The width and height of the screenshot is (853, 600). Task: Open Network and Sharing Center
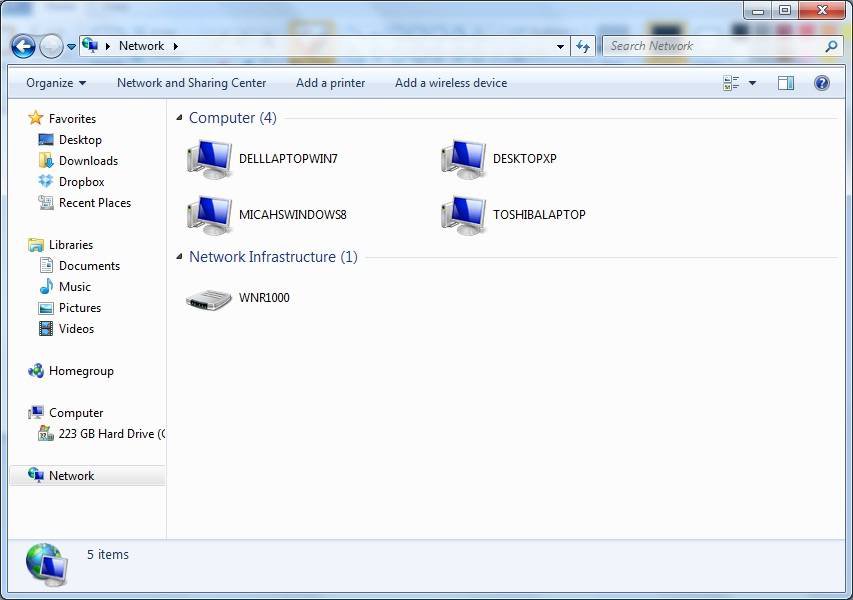coord(191,83)
